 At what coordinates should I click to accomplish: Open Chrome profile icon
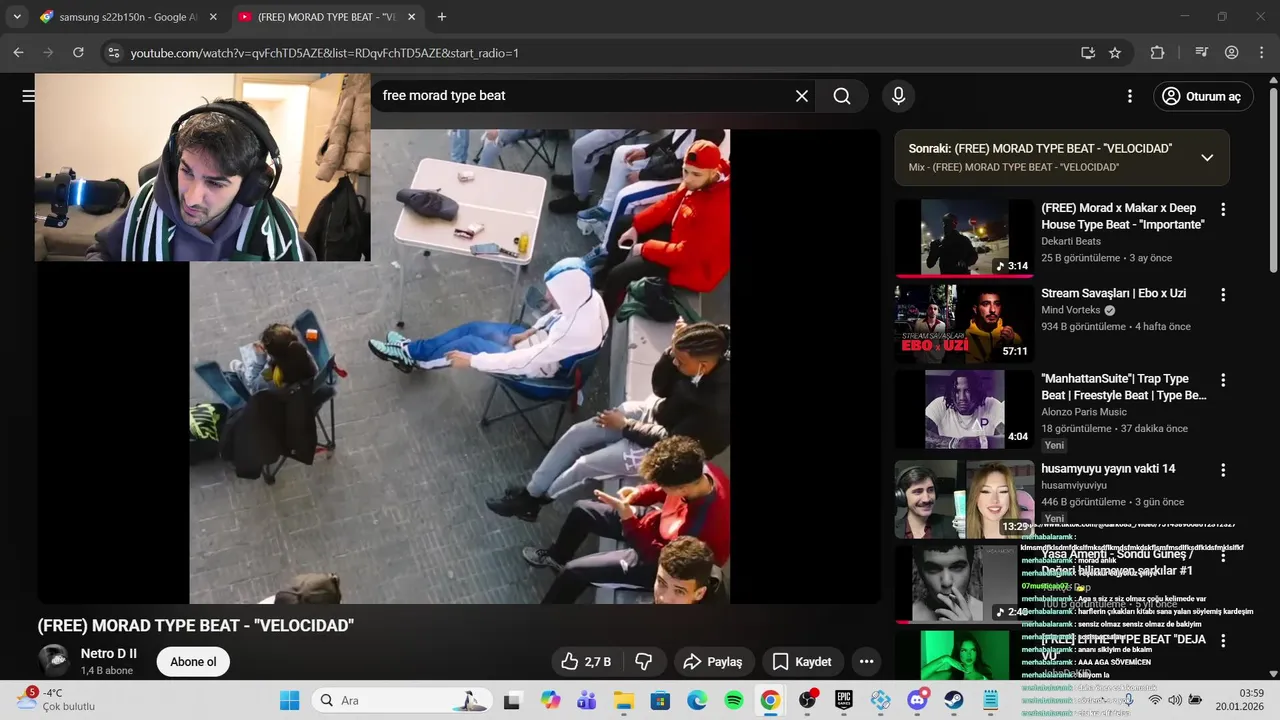1232,53
